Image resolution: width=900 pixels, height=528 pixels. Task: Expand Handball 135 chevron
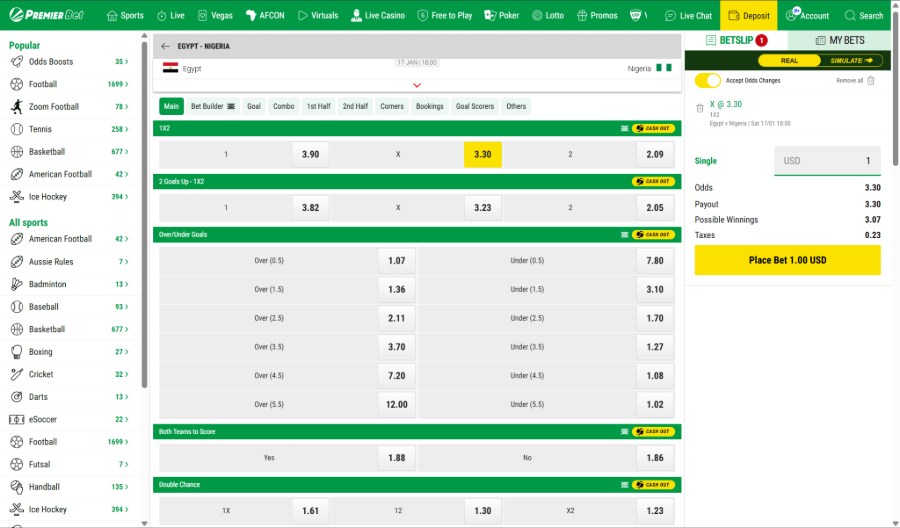(x=126, y=487)
